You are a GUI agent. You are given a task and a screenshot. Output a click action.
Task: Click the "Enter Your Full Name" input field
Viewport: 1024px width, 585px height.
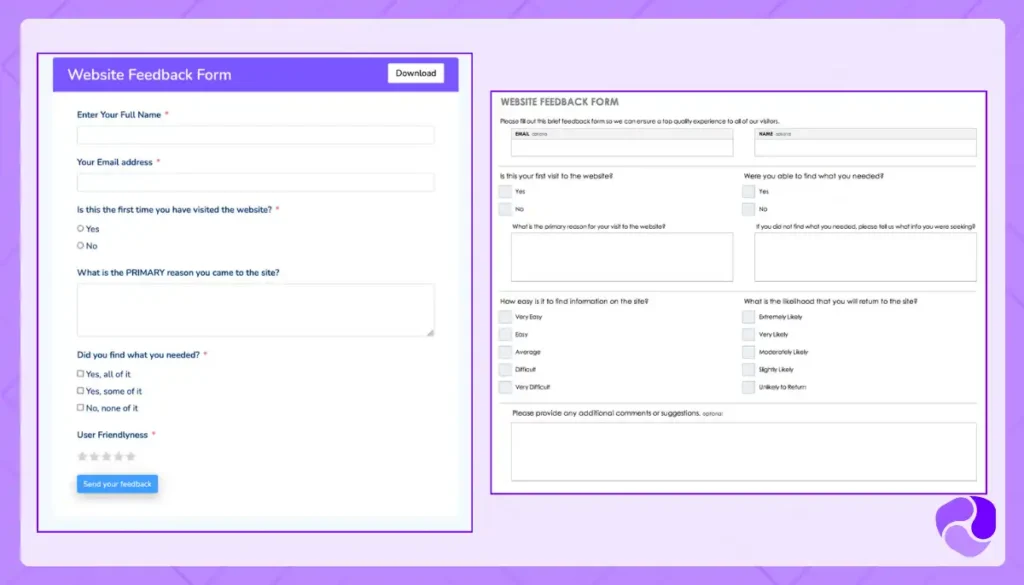click(x=255, y=135)
